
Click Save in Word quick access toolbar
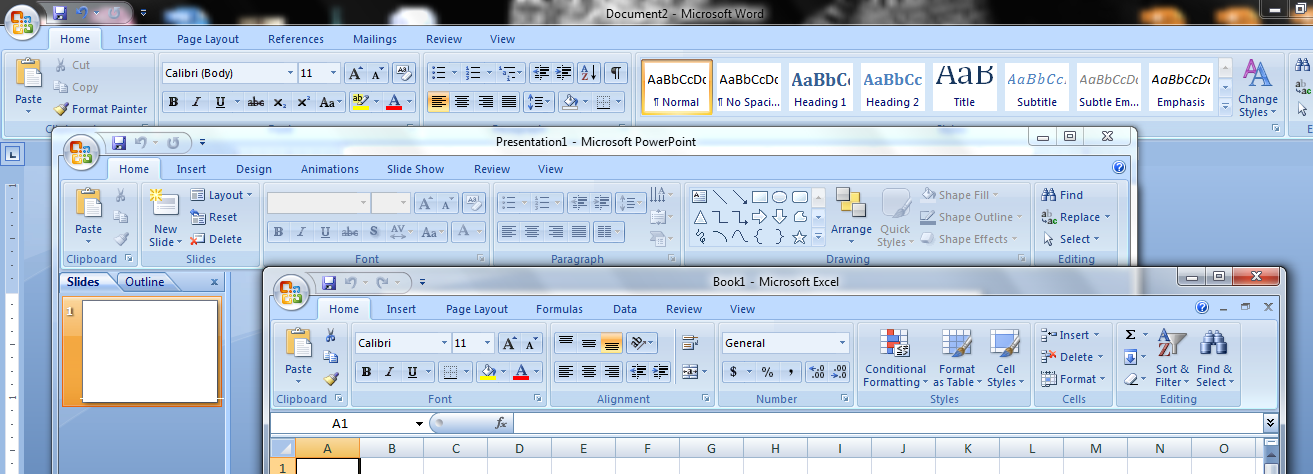tap(60, 13)
